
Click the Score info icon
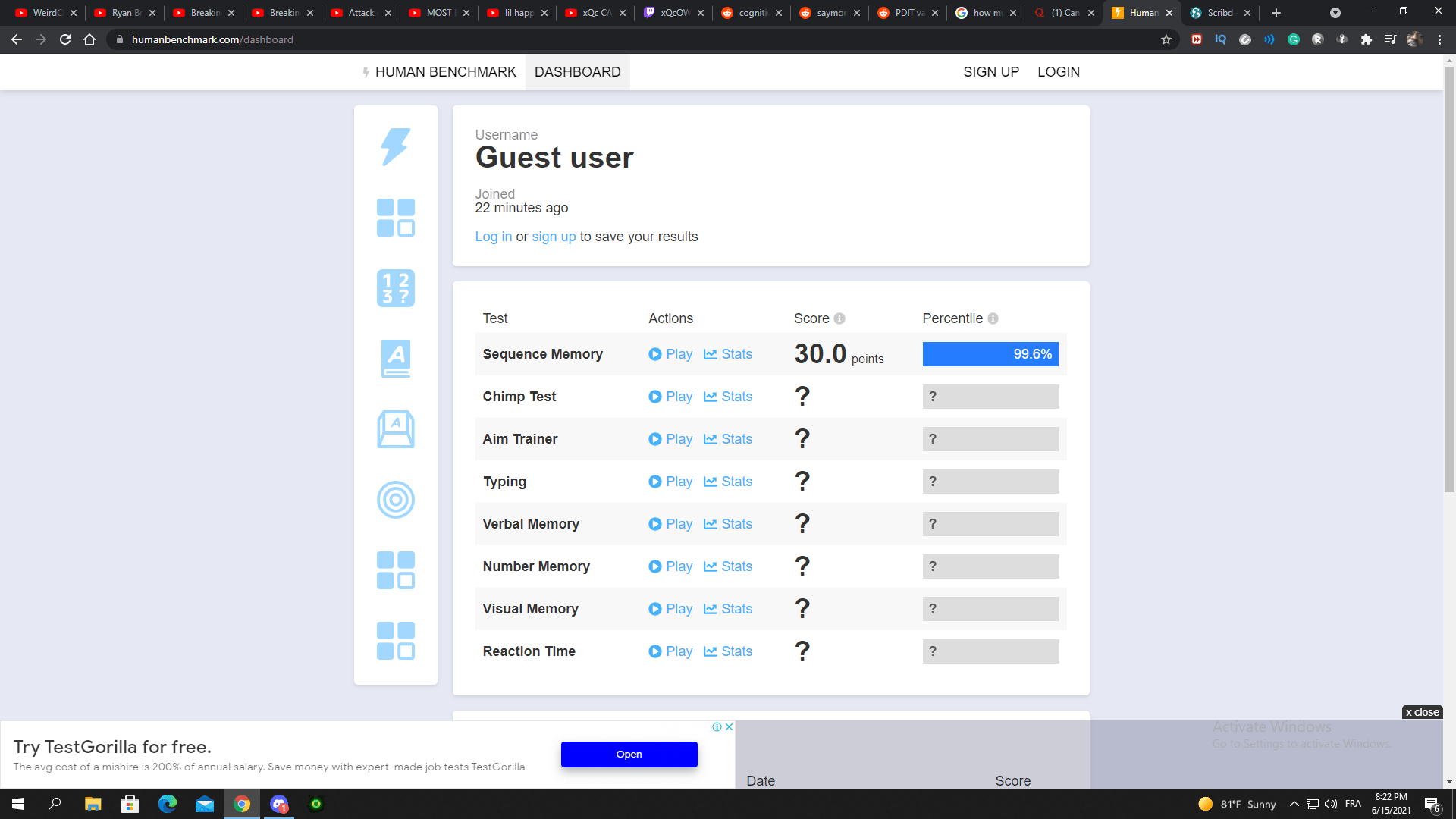pyautogui.click(x=839, y=318)
